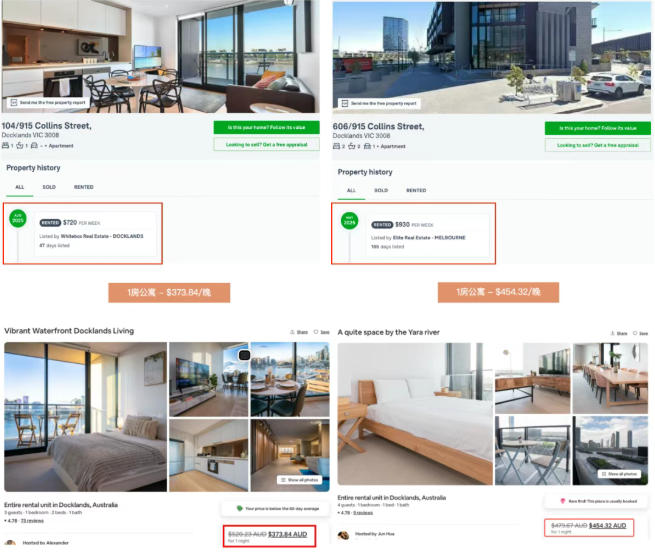Open reviews link under Vibrant Waterfront listing
The width and height of the screenshot is (655, 552).
click(32, 521)
